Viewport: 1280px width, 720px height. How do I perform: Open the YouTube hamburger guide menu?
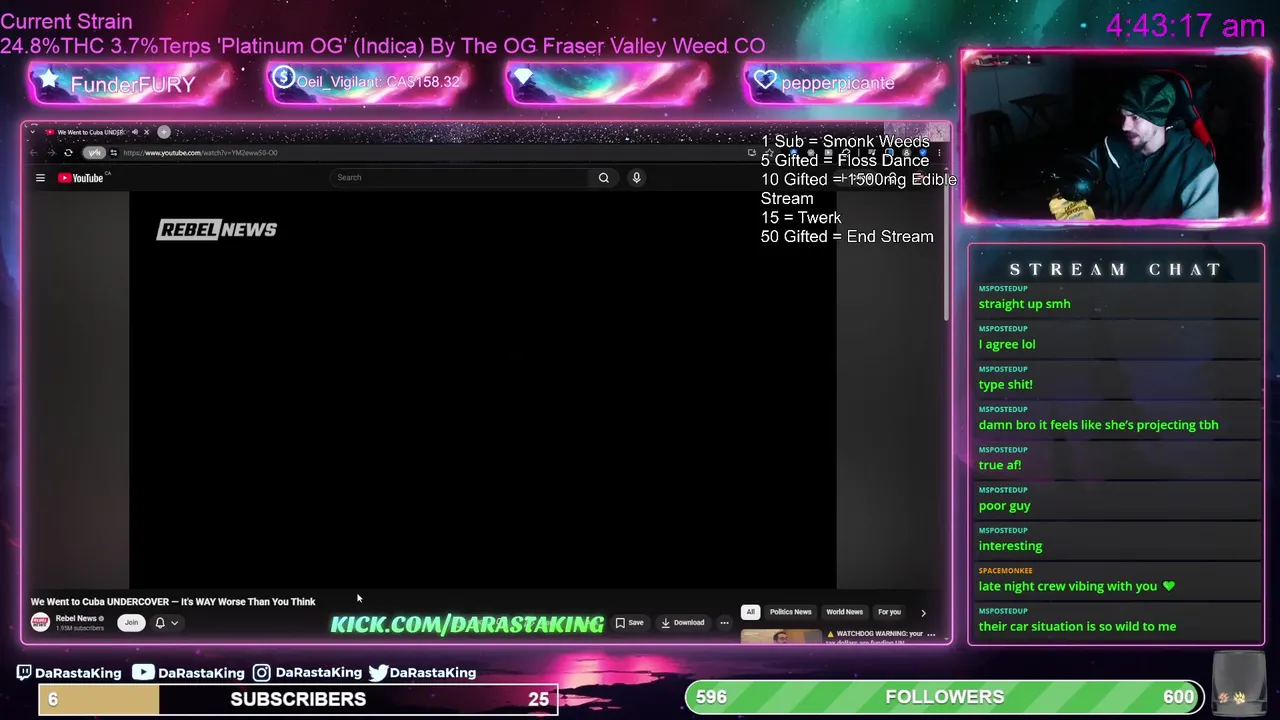40,178
